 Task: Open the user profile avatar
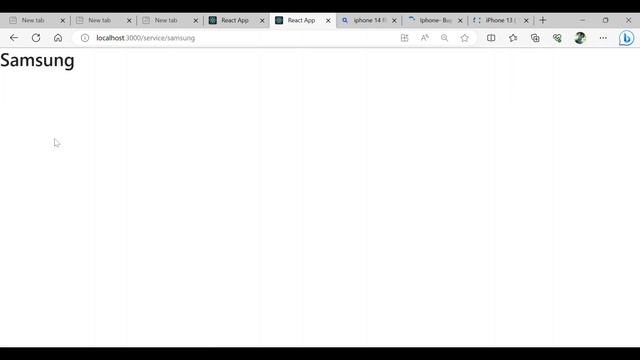pyautogui.click(x=580, y=38)
